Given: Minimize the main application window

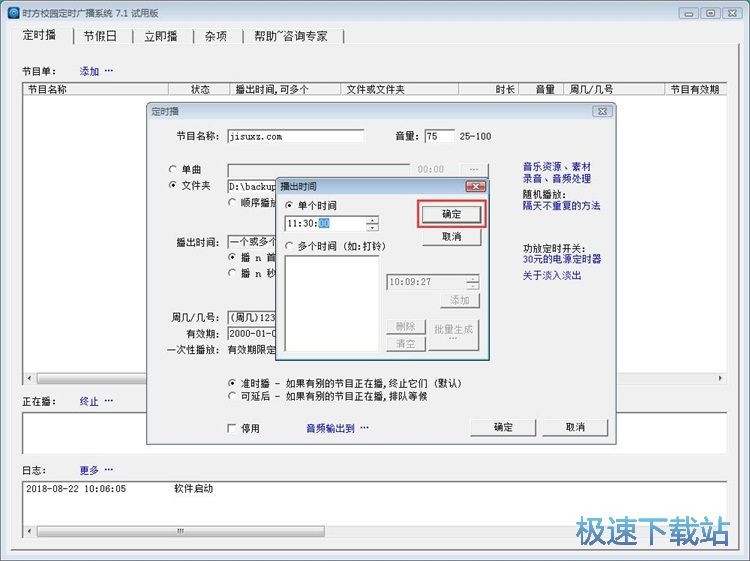Looking at the screenshot, I should 689,13.
